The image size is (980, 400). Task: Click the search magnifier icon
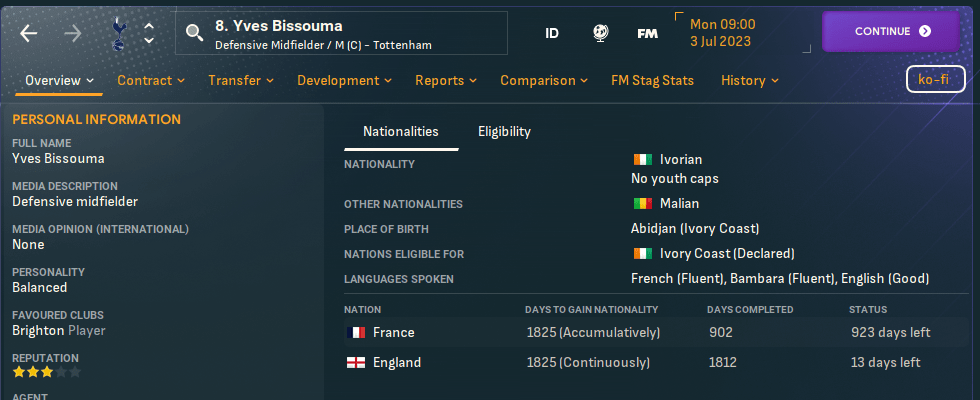point(194,34)
